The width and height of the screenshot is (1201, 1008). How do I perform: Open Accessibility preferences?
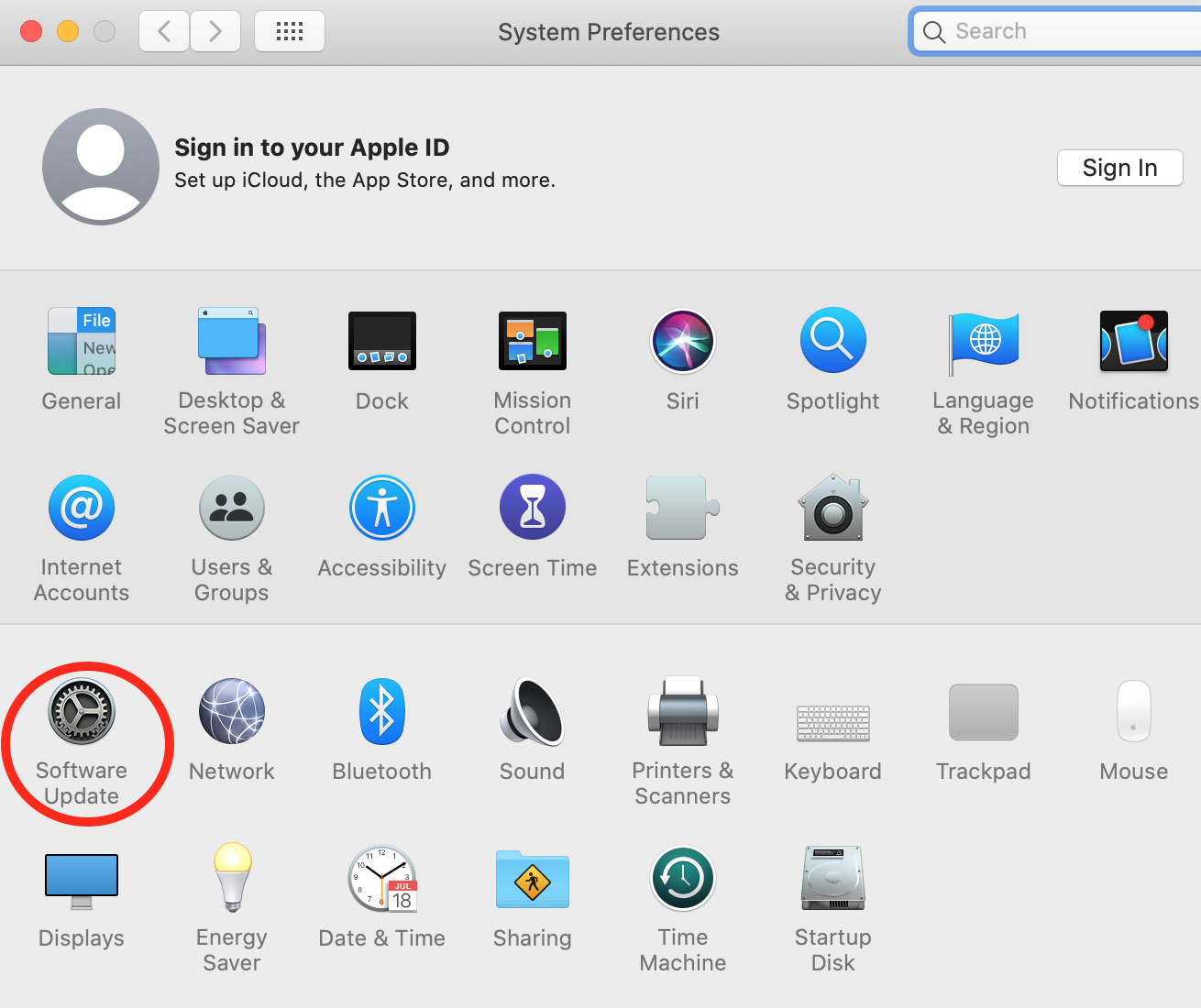(381, 509)
